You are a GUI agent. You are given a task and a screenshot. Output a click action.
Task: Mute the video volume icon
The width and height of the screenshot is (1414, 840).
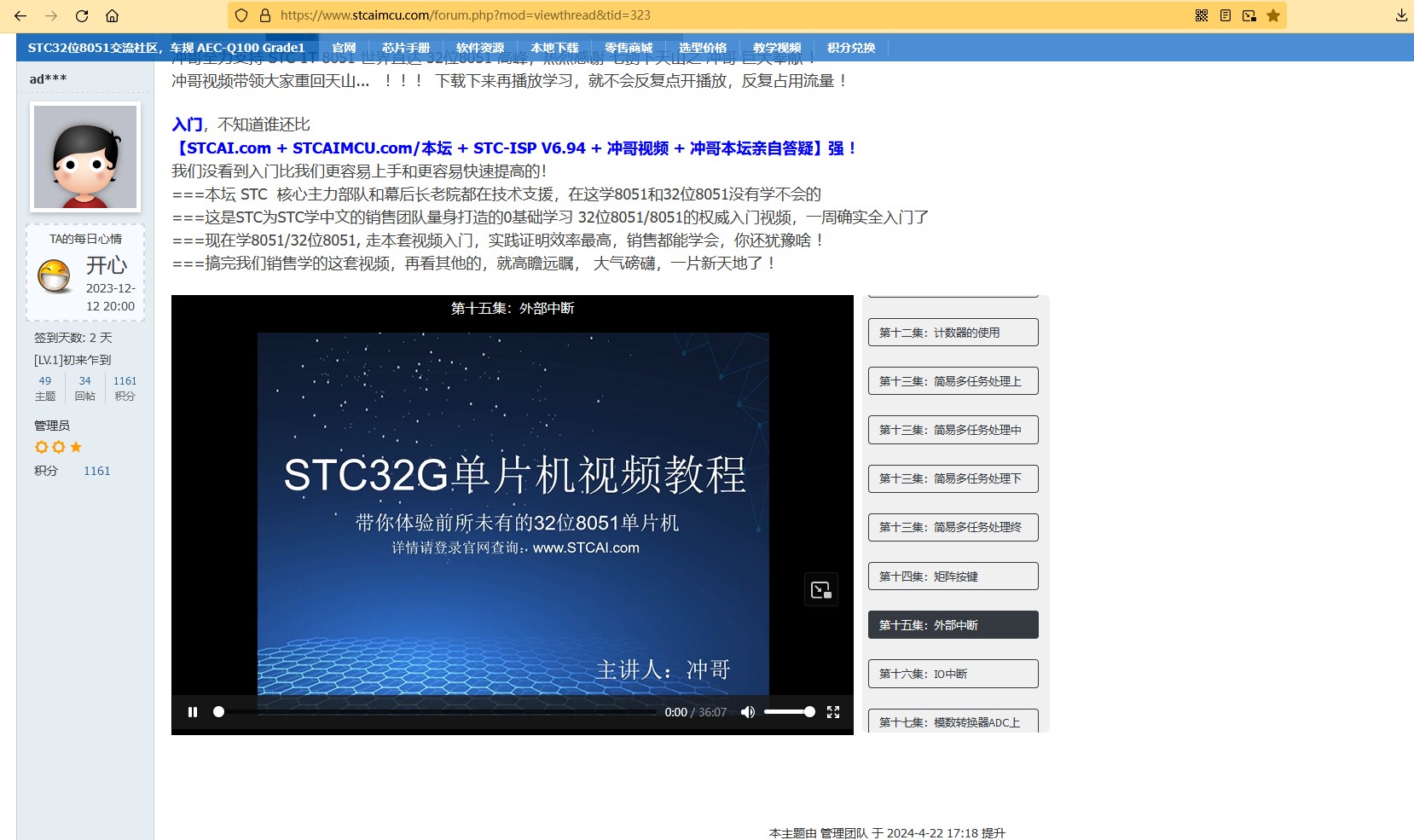point(748,712)
